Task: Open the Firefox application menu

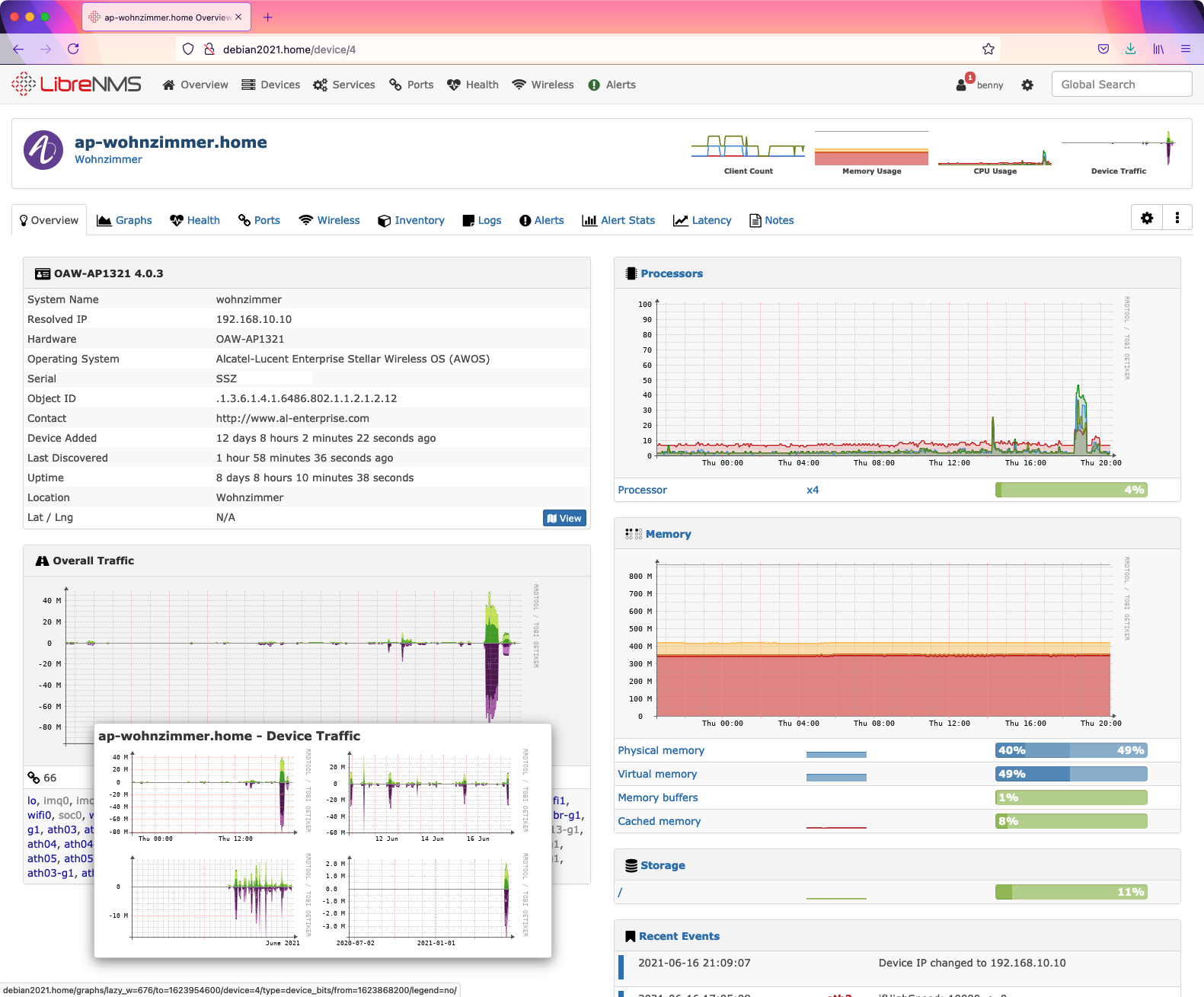Action: pos(1185,50)
